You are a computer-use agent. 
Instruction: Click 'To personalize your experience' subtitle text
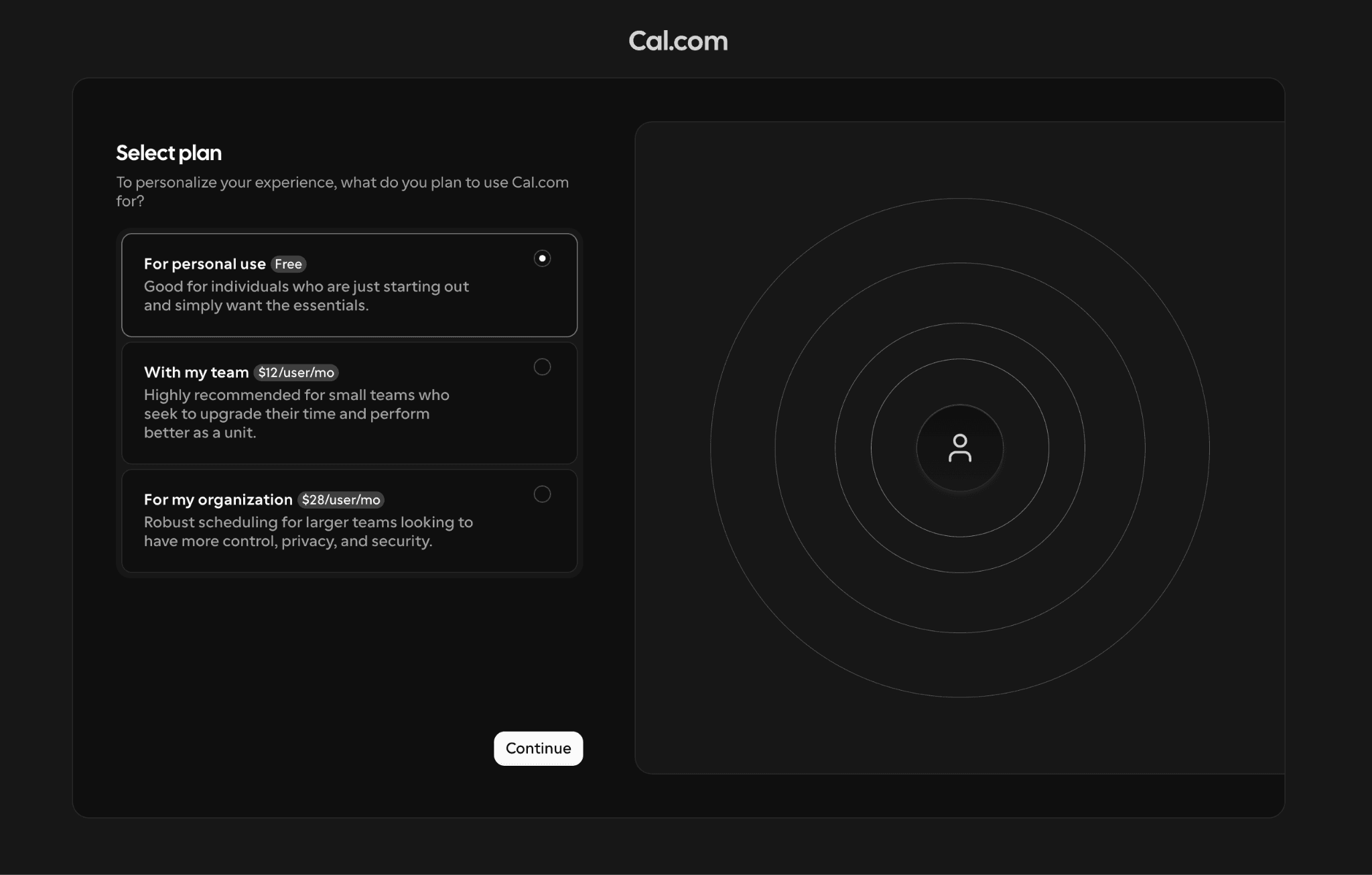pos(342,192)
